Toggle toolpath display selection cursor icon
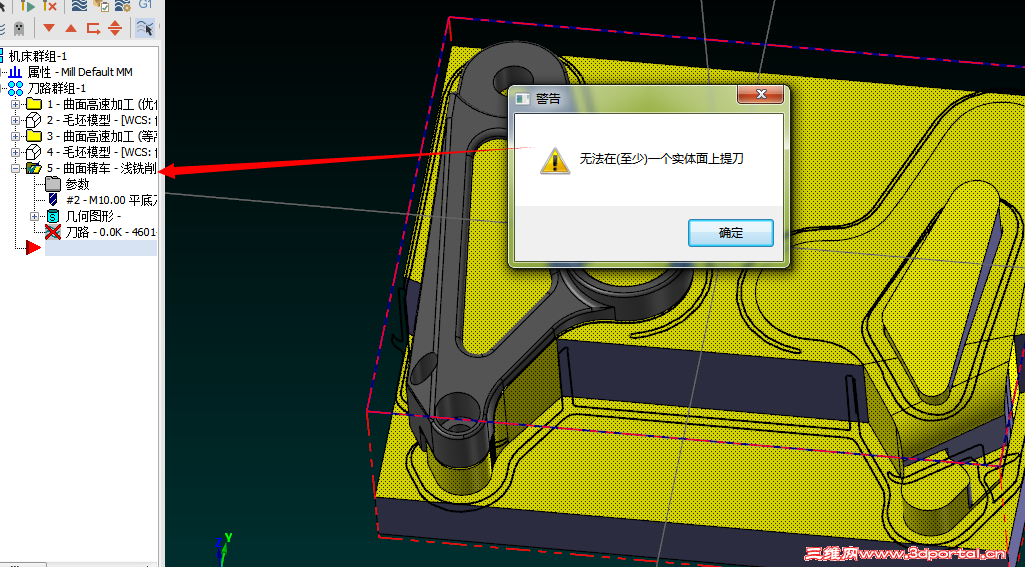 click(x=144, y=28)
